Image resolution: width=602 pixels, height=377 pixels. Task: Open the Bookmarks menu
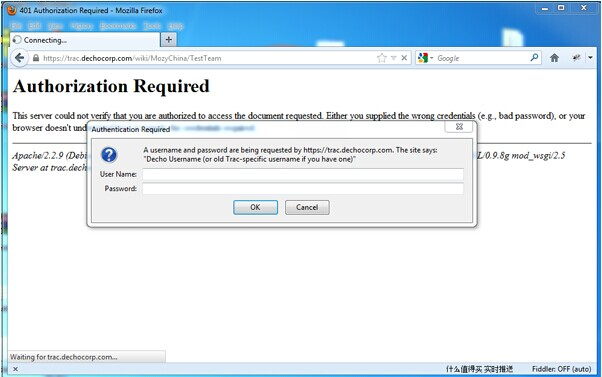118,26
